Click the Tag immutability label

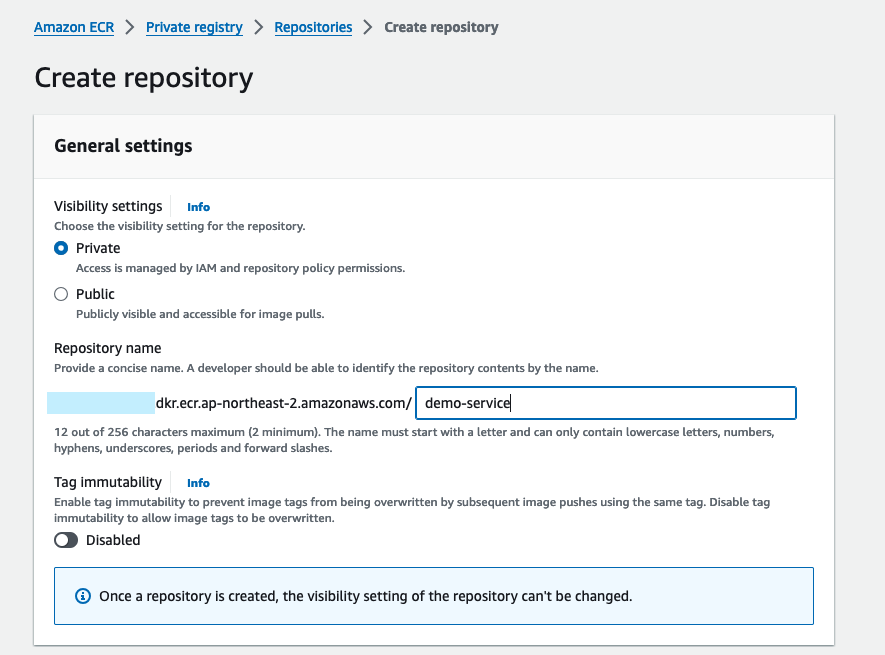(x=108, y=482)
